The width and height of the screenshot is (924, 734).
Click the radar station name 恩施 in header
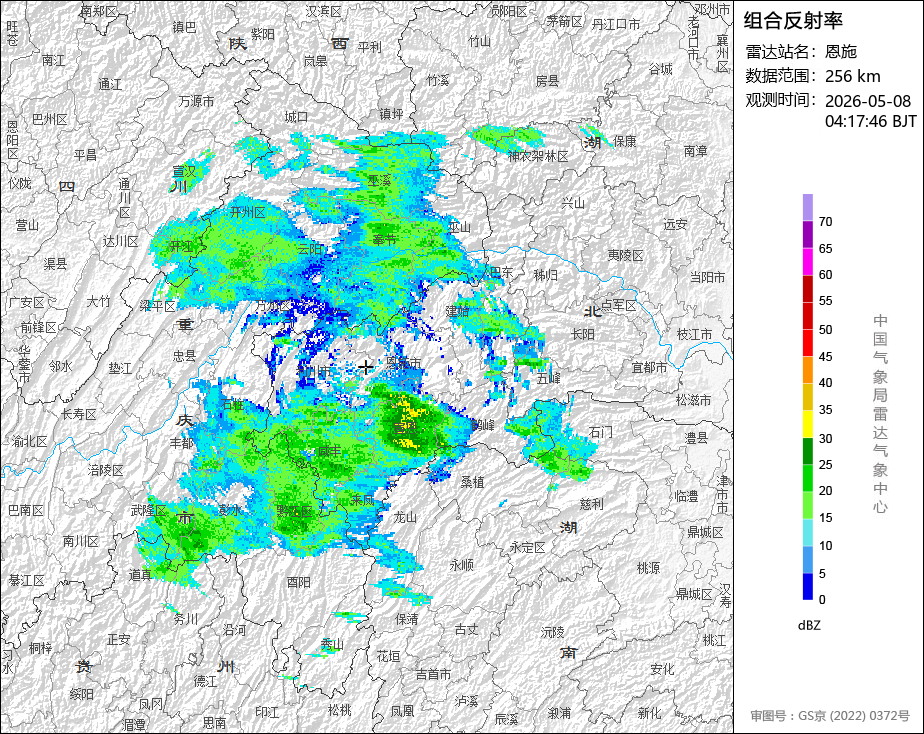pyautogui.click(x=840, y=51)
